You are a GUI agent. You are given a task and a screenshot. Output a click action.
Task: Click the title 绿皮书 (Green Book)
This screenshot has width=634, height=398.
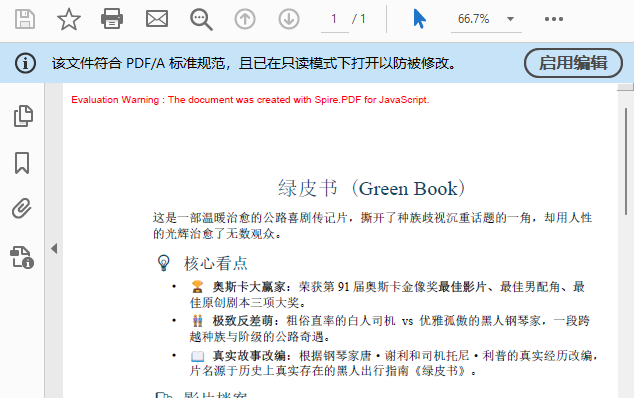click(x=371, y=188)
